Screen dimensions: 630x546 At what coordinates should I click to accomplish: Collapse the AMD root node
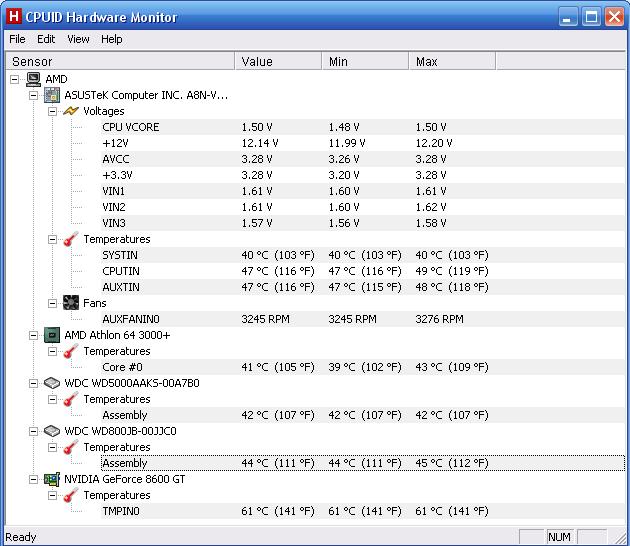[x=14, y=79]
